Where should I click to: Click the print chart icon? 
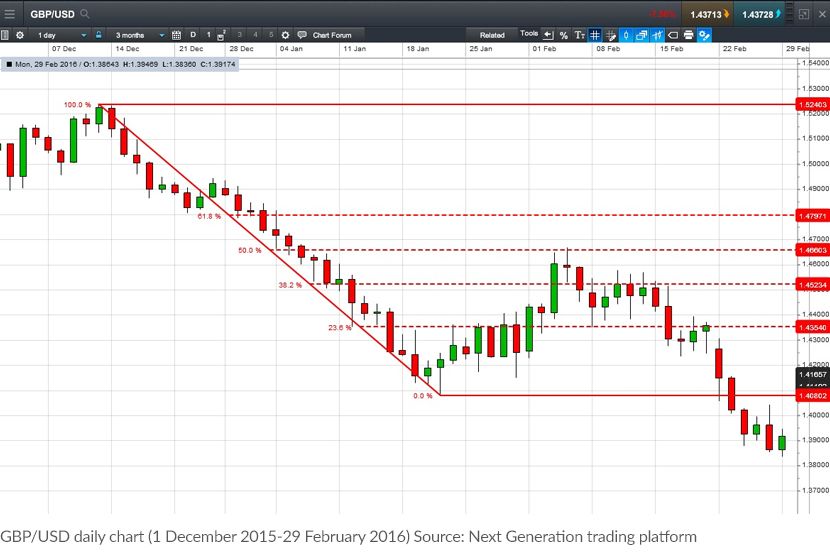[689, 35]
